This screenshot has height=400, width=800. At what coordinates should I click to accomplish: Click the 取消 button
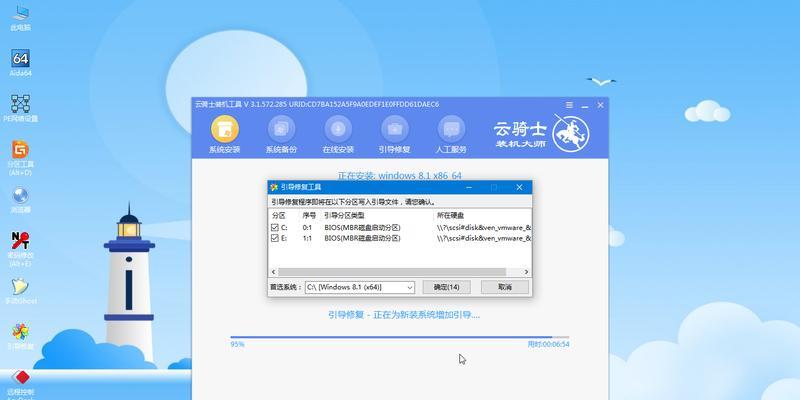(505, 287)
